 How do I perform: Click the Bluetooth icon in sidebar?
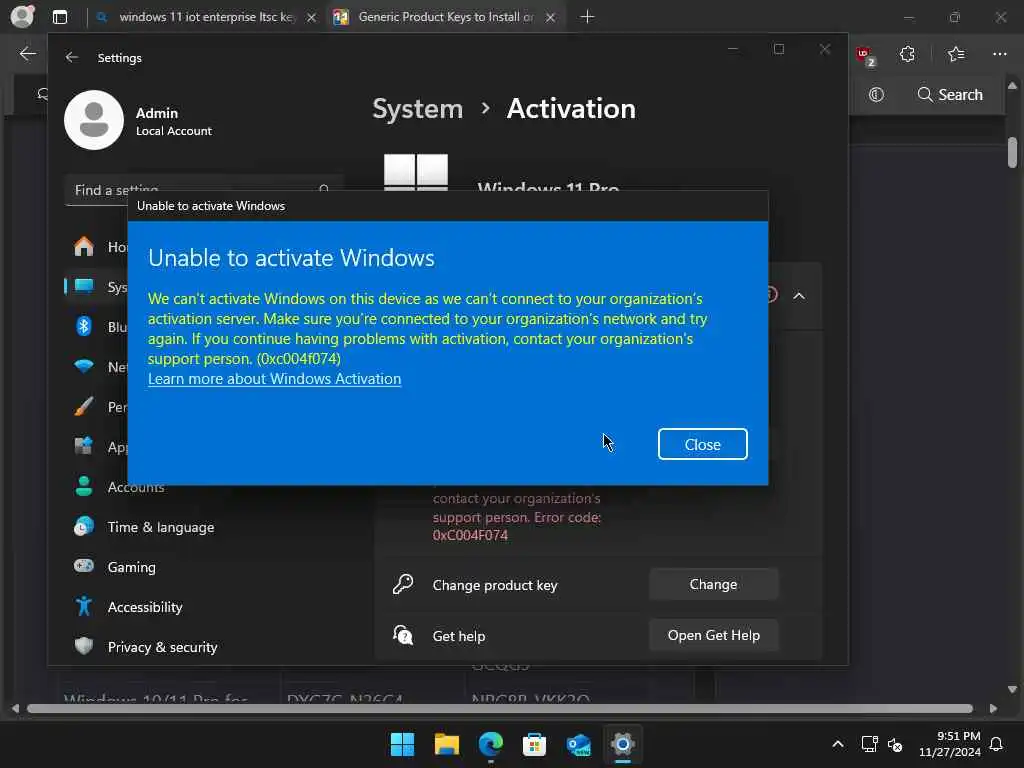point(84,326)
